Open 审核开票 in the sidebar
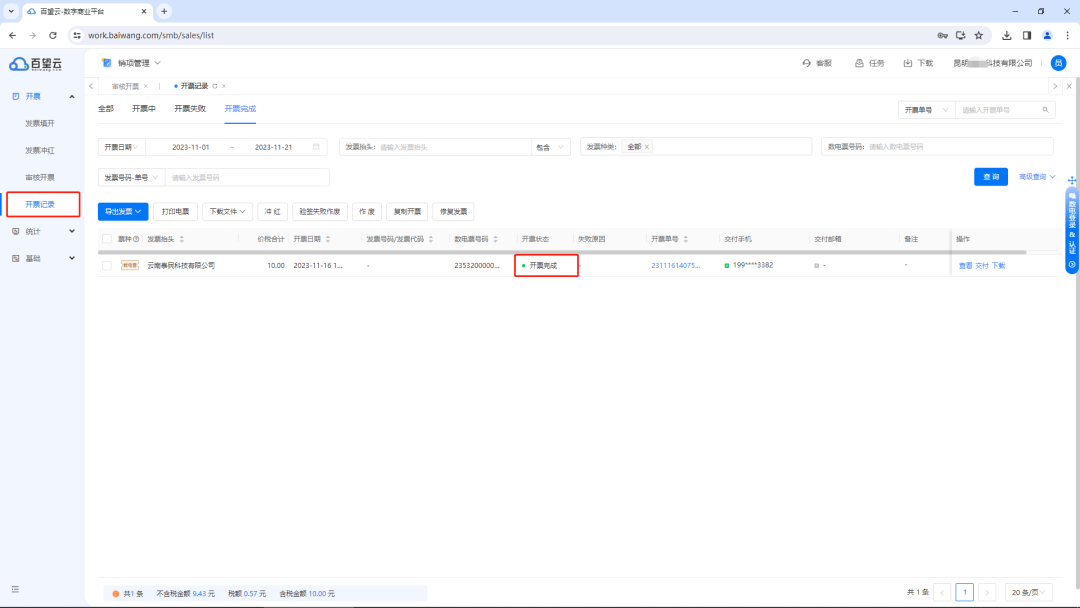 click(40, 177)
